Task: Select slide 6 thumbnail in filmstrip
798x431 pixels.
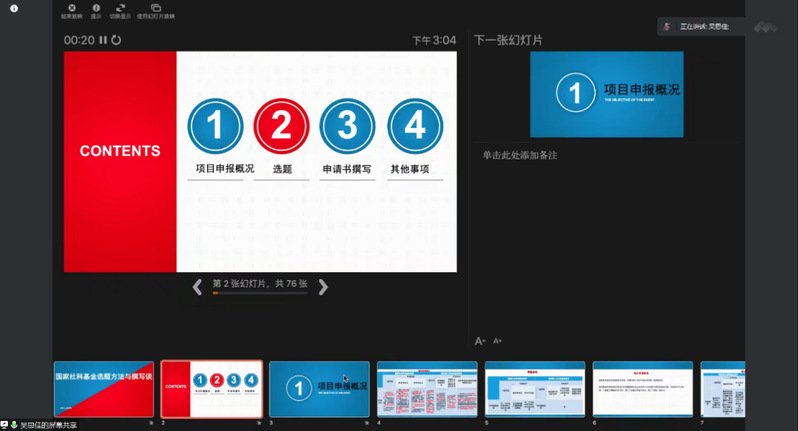Action: coord(642,389)
